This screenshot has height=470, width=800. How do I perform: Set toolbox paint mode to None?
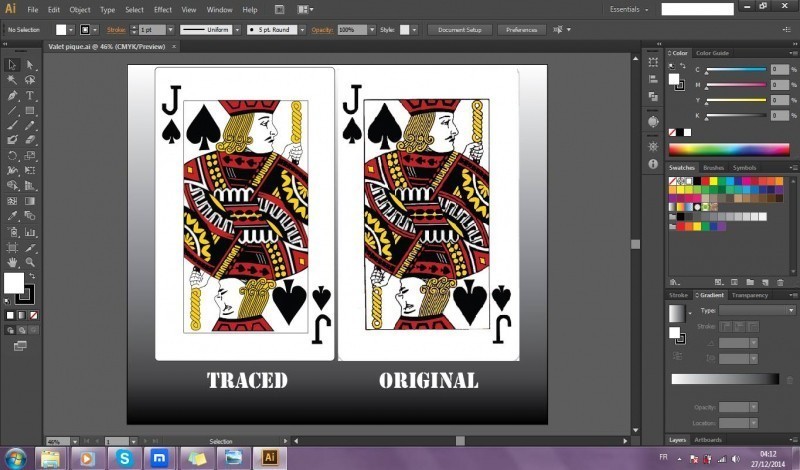point(33,315)
